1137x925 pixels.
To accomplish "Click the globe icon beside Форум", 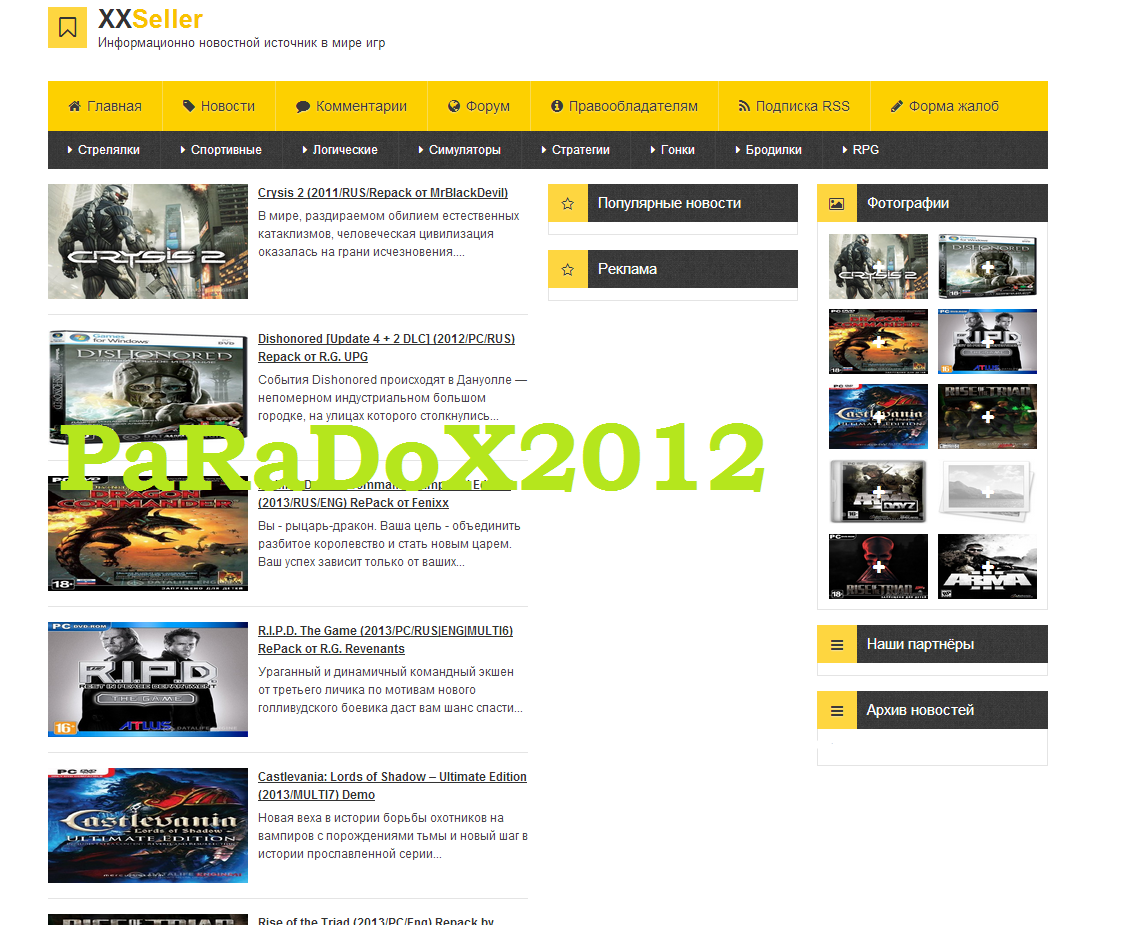I will tap(454, 106).
